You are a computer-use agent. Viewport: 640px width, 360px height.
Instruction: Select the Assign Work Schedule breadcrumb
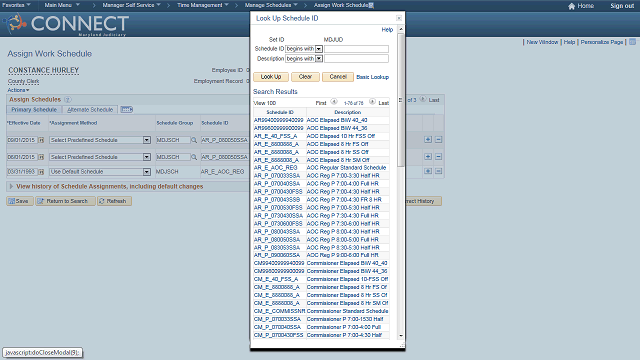click(341, 5)
